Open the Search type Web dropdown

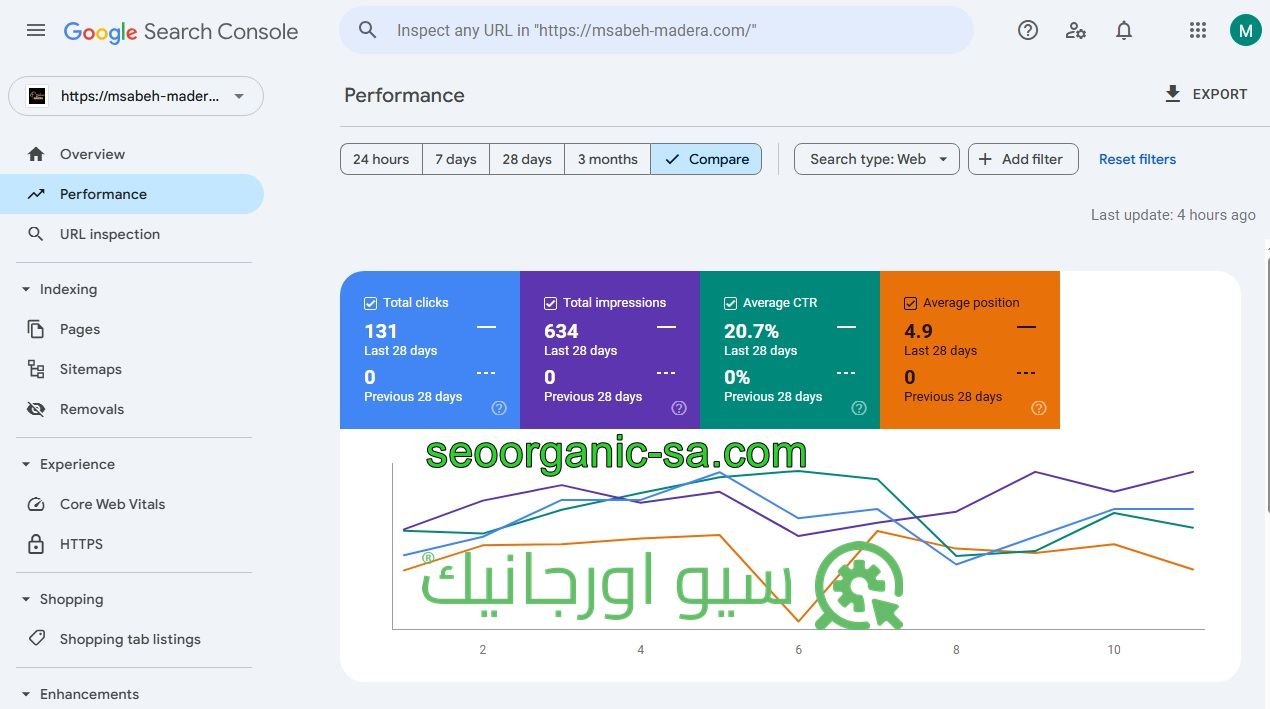coord(875,159)
